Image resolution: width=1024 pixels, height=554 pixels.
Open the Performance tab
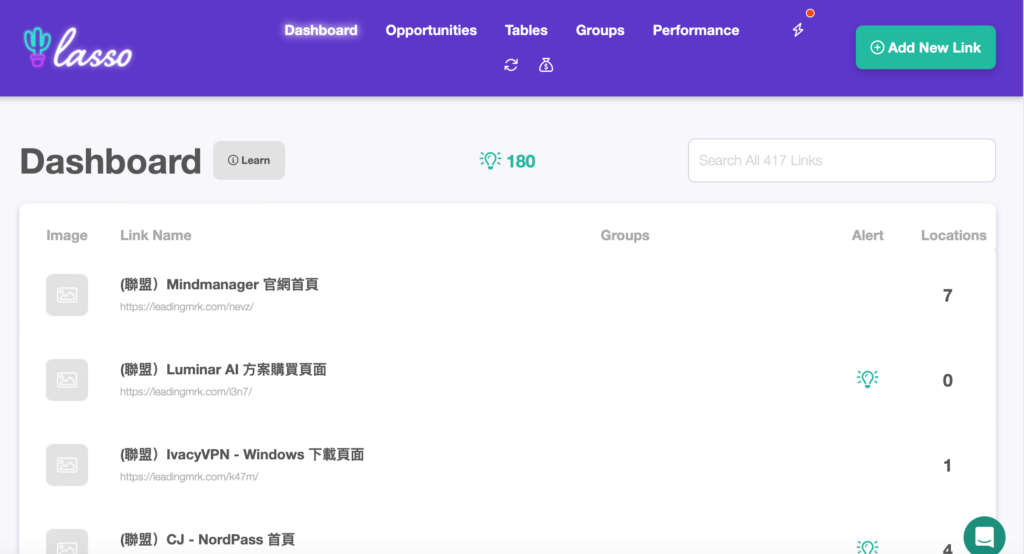pos(696,30)
